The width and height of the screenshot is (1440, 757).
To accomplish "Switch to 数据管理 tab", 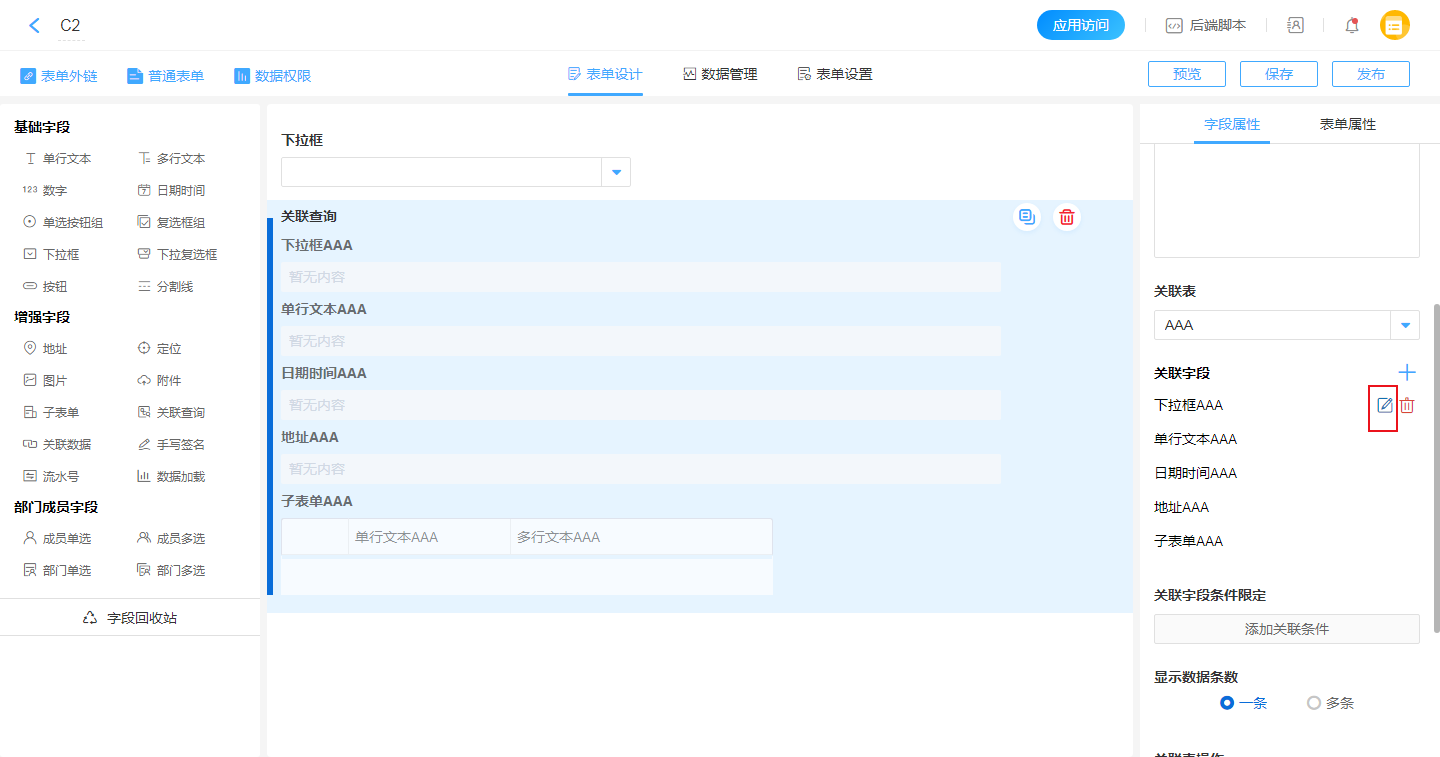I will pos(720,74).
